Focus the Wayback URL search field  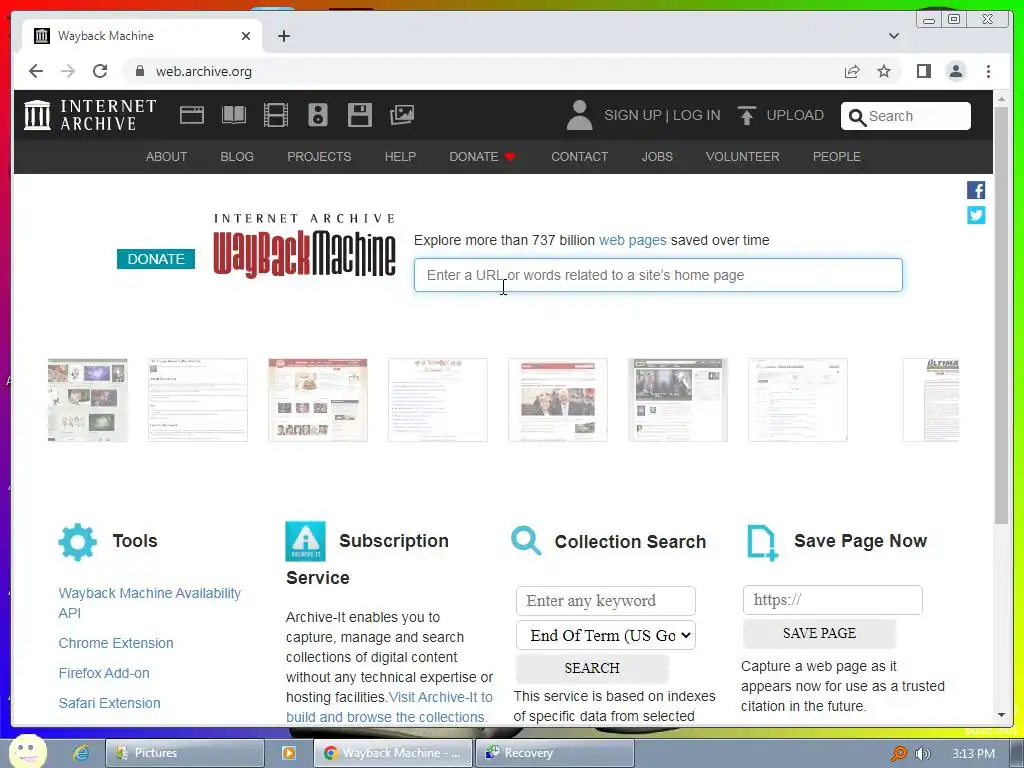coord(658,275)
